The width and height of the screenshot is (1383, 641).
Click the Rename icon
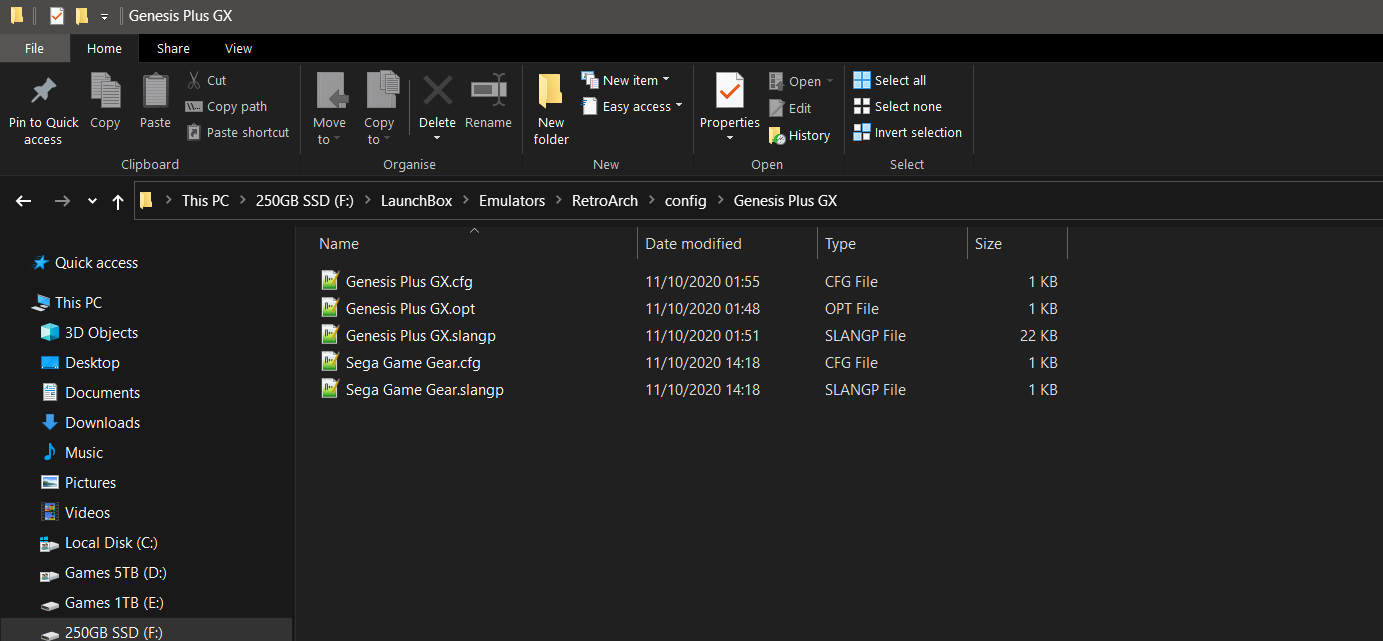[488, 91]
